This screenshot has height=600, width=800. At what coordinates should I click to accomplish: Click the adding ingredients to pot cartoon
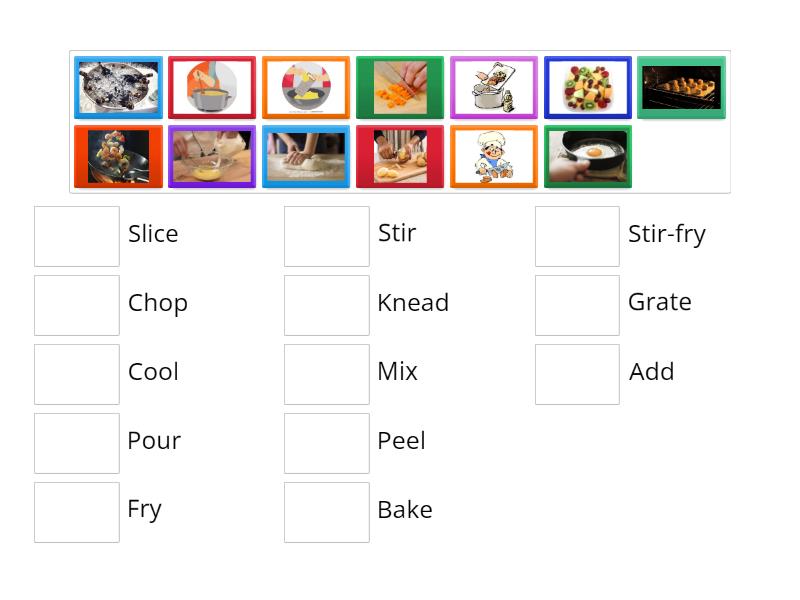coord(493,87)
